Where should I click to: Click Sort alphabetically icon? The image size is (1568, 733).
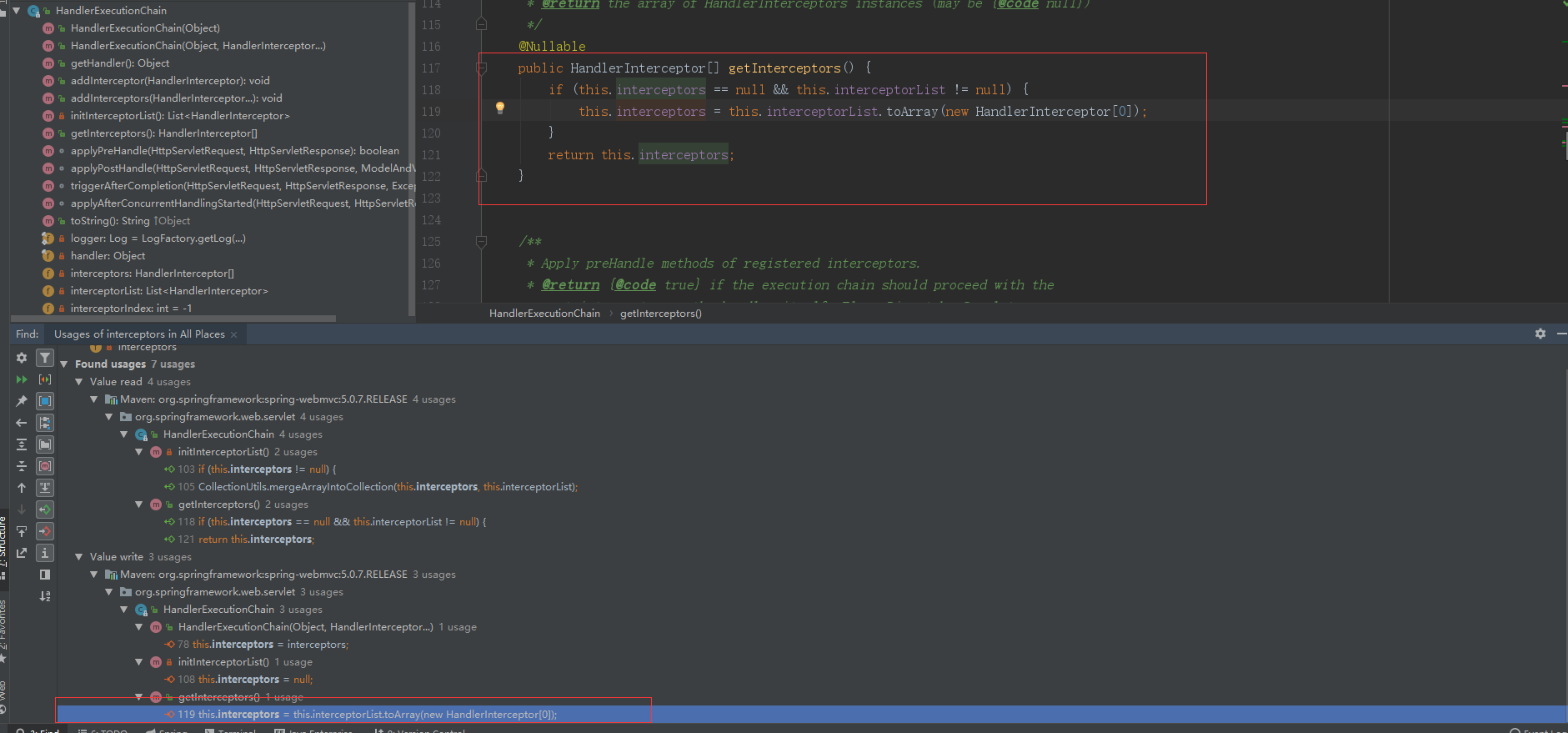tap(46, 596)
